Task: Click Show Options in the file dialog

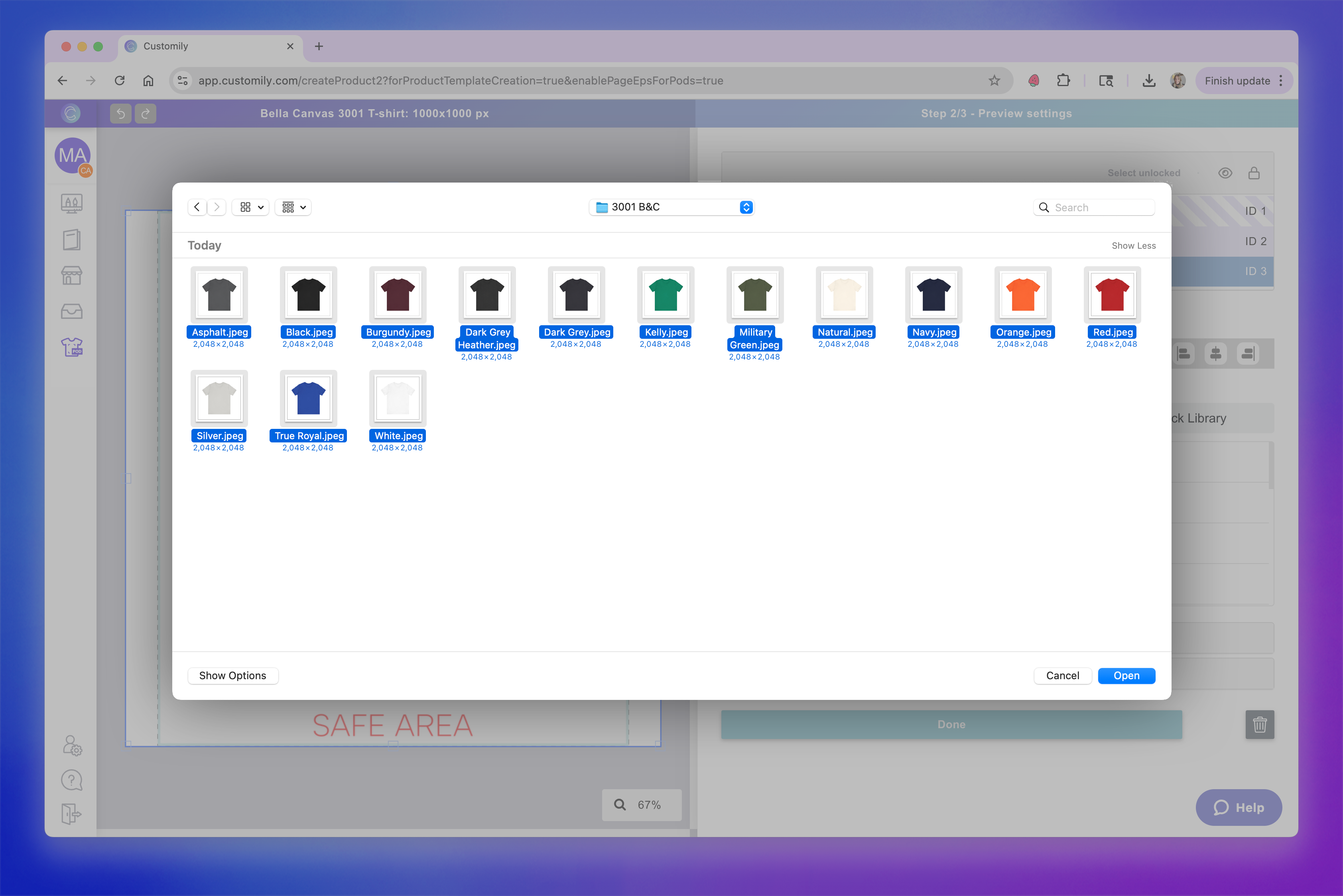Action: 233,676
